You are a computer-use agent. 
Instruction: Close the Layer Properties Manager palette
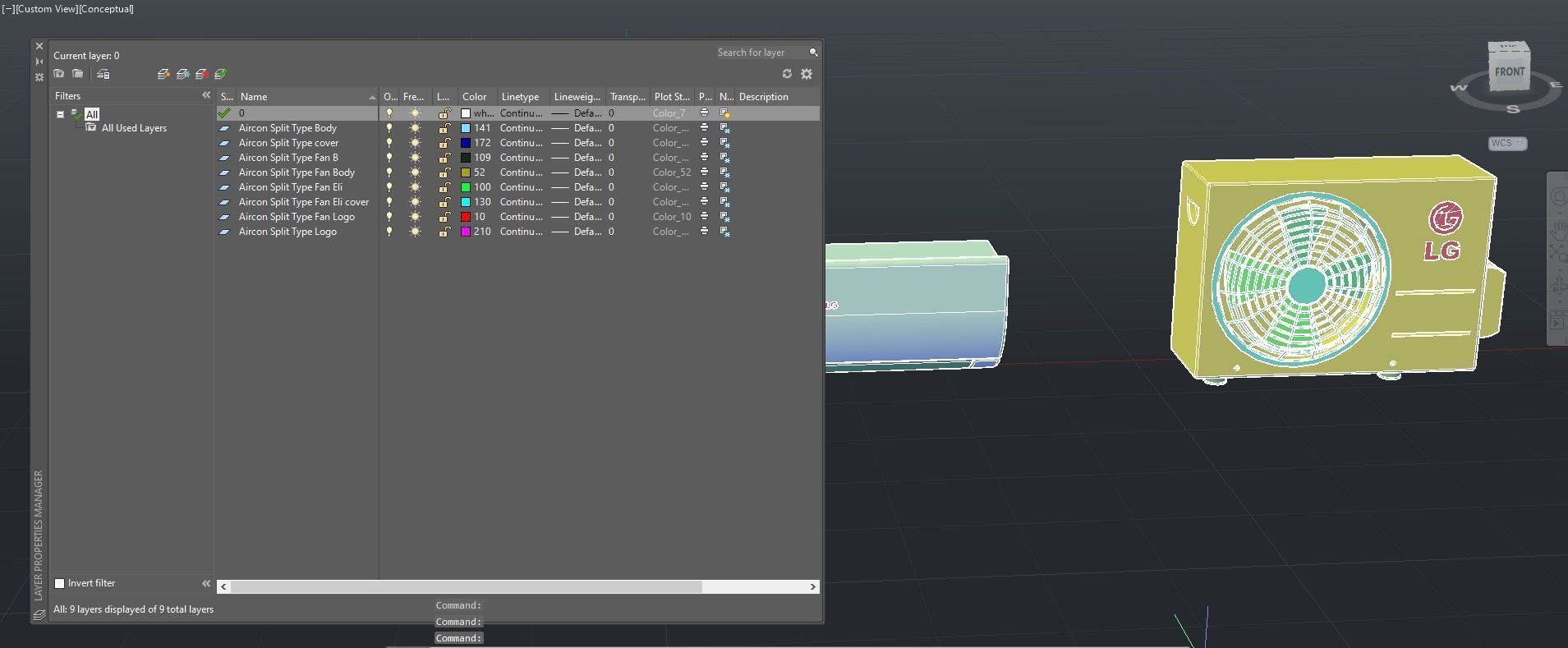coord(39,47)
